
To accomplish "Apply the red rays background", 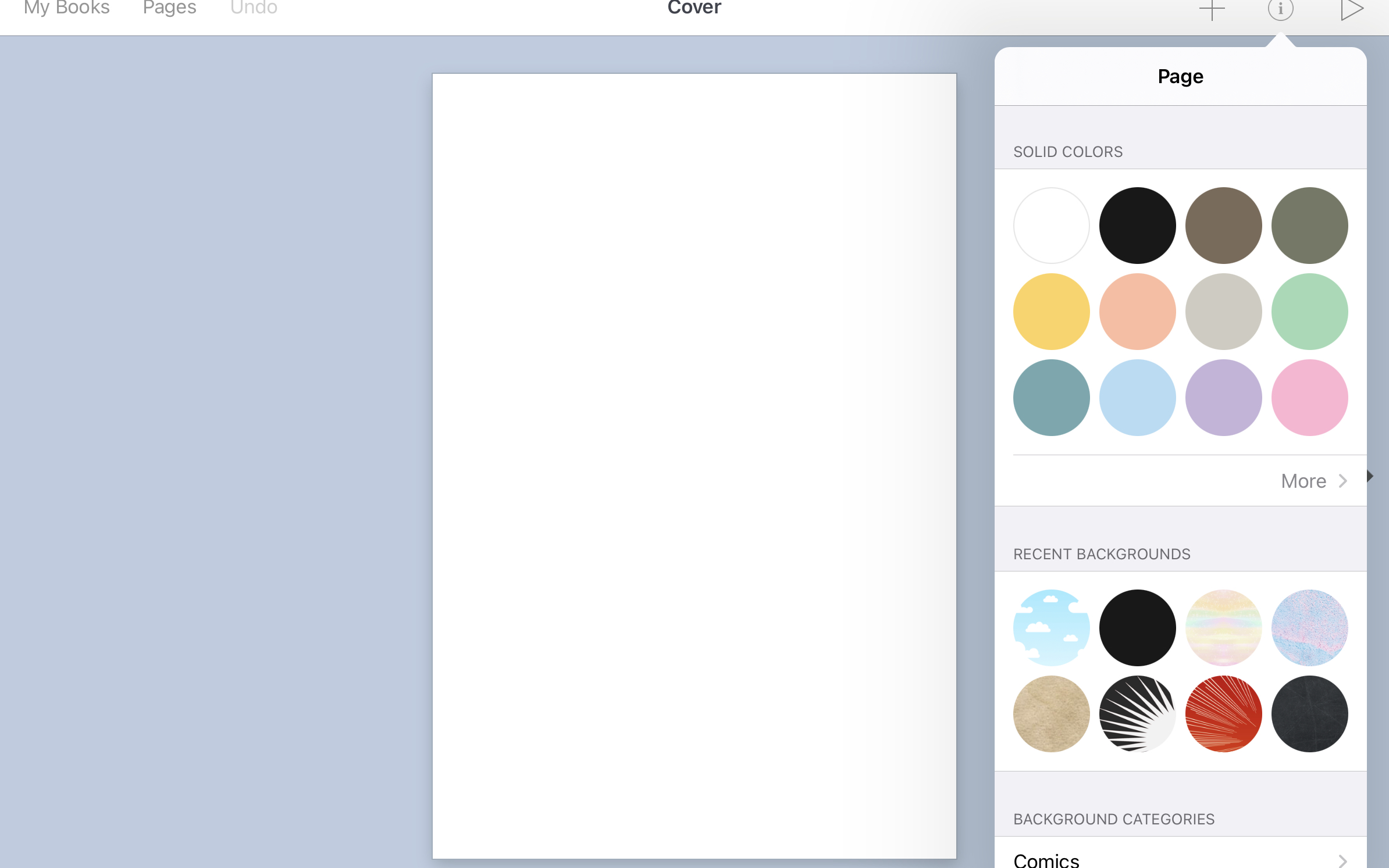I will (x=1223, y=714).
